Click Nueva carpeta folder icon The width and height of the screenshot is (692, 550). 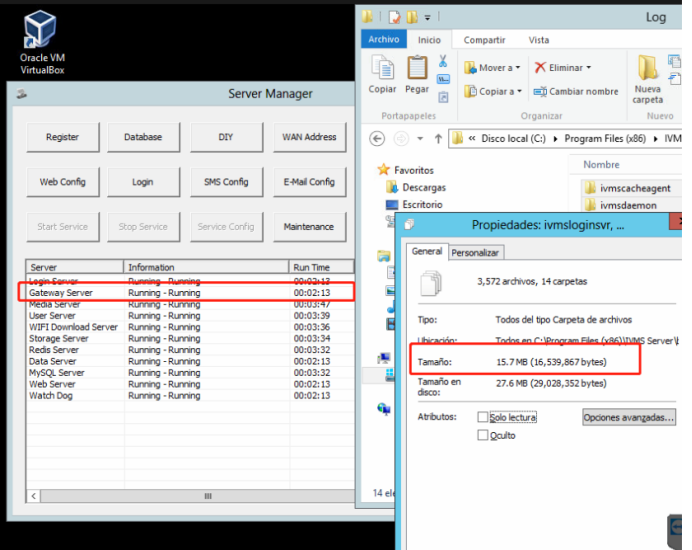(647, 68)
